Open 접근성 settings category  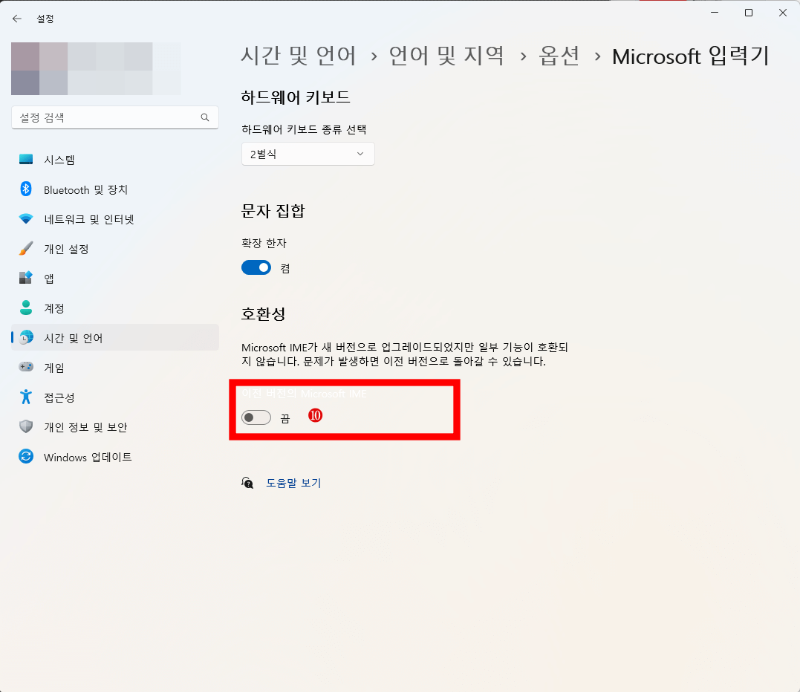pos(115,397)
